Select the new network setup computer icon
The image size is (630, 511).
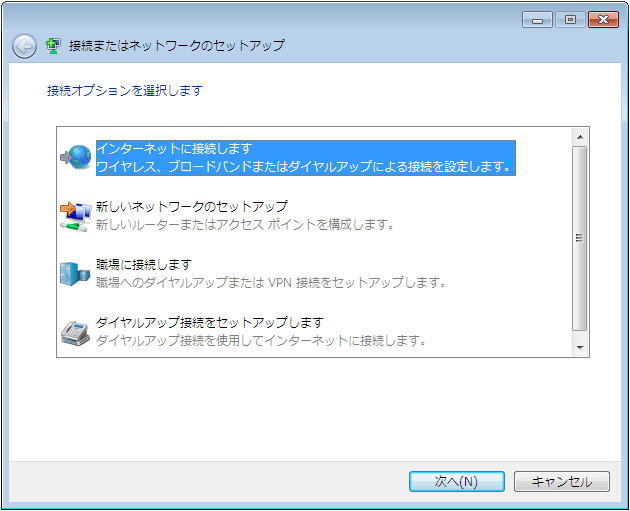click(76, 216)
